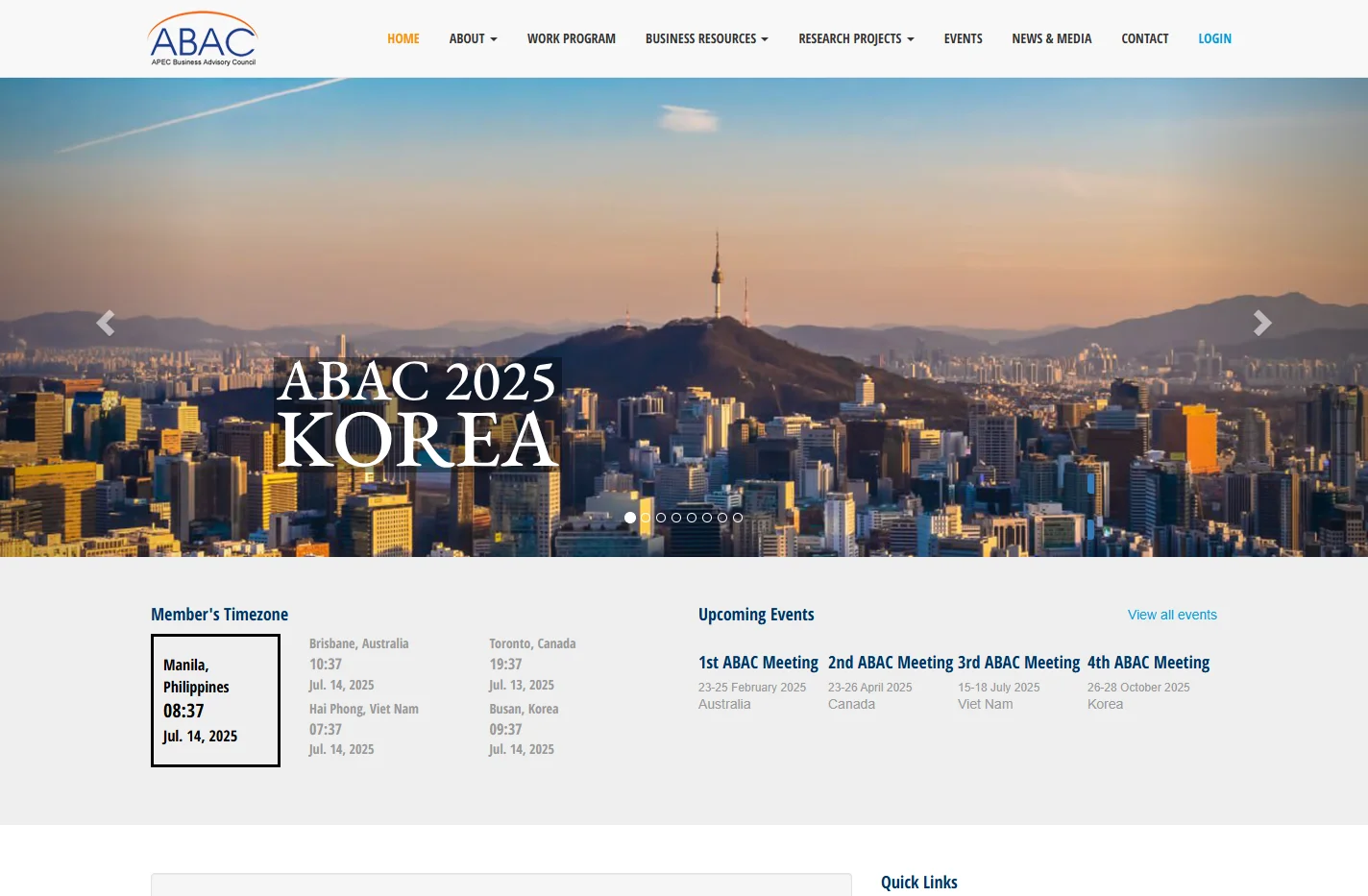Click the ABAC 2025 KOREA banner title

click(418, 414)
